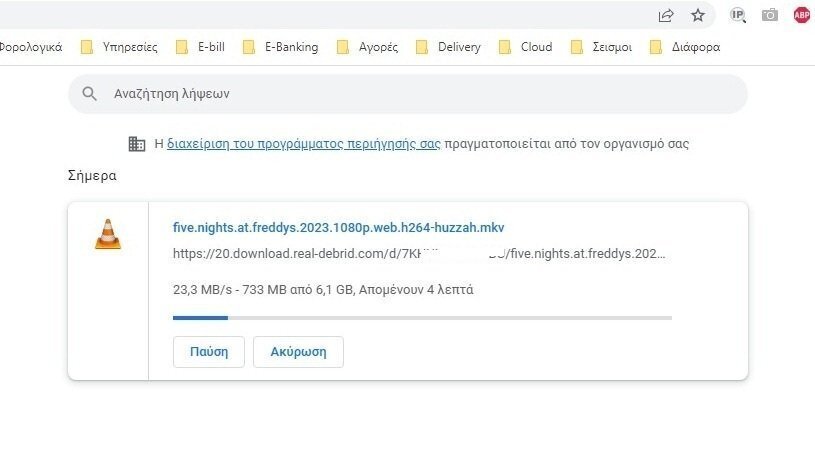Click the share page icon
This screenshot has height=460, width=815.
(x=666, y=16)
